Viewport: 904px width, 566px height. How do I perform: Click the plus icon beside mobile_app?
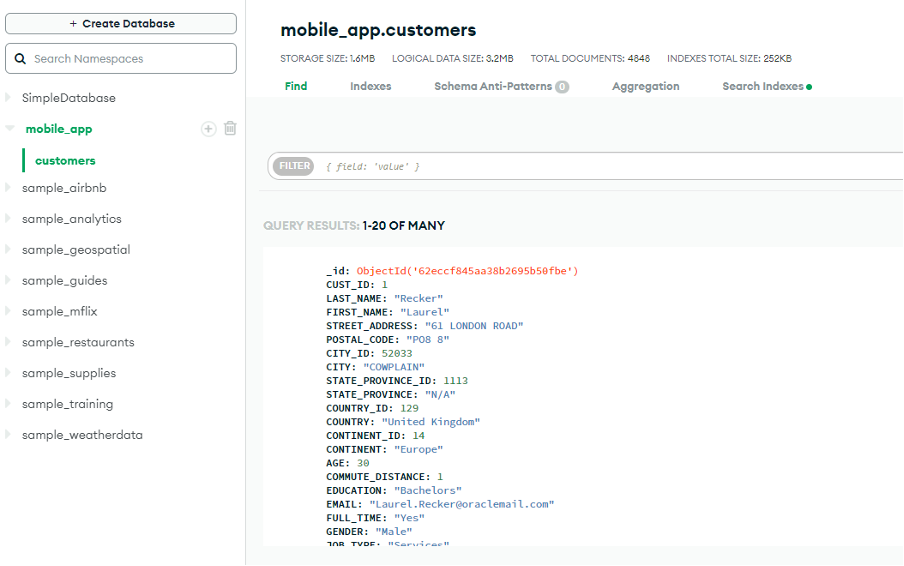coord(208,129)
